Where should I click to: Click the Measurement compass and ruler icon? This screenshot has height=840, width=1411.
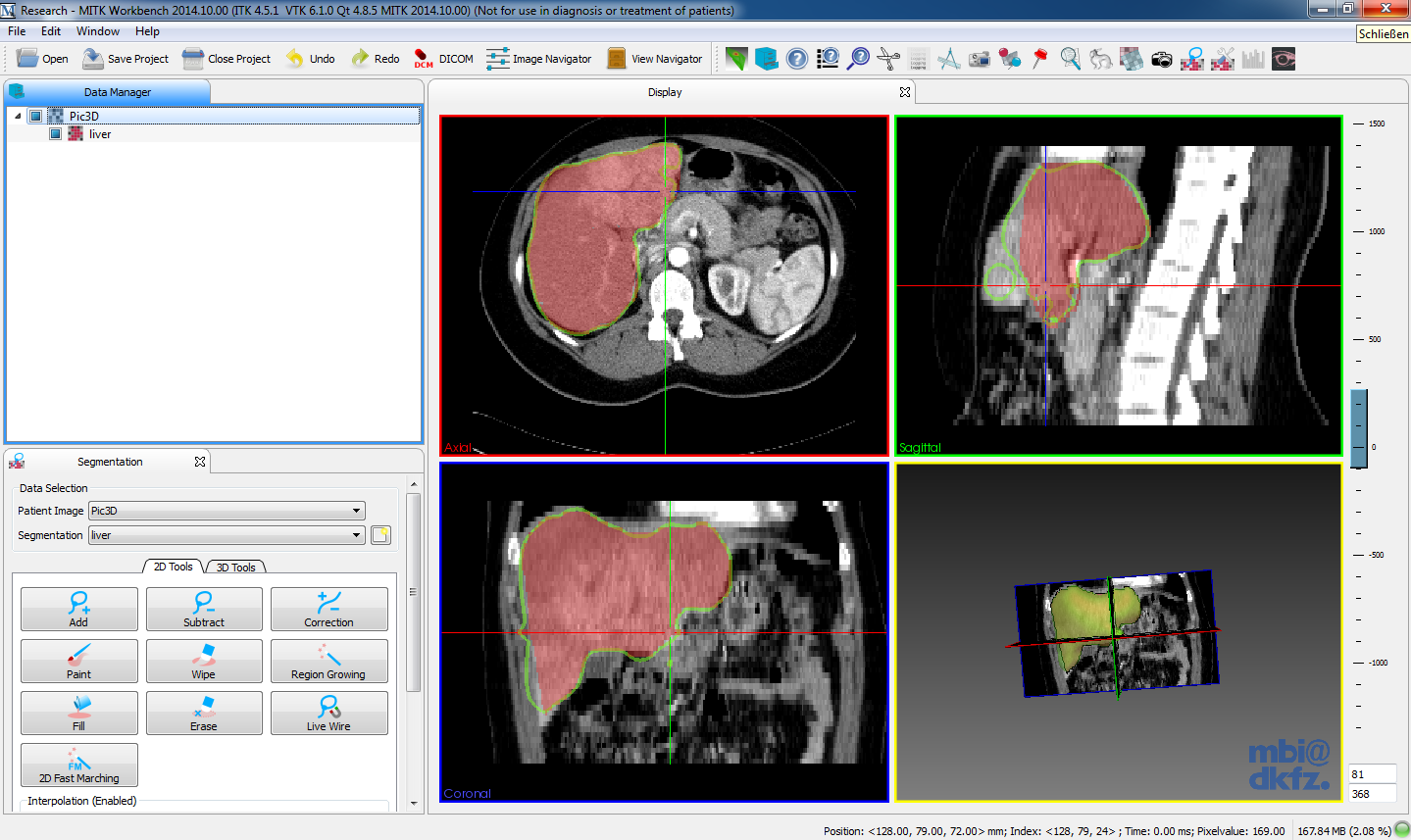click(x=949, y=59)
